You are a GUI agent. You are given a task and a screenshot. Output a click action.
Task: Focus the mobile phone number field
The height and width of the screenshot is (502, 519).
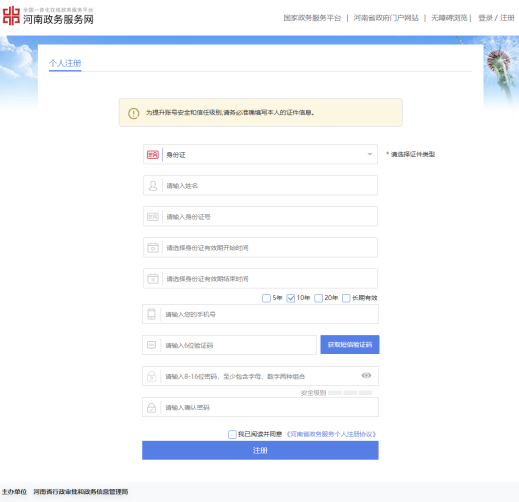[260, 314]
